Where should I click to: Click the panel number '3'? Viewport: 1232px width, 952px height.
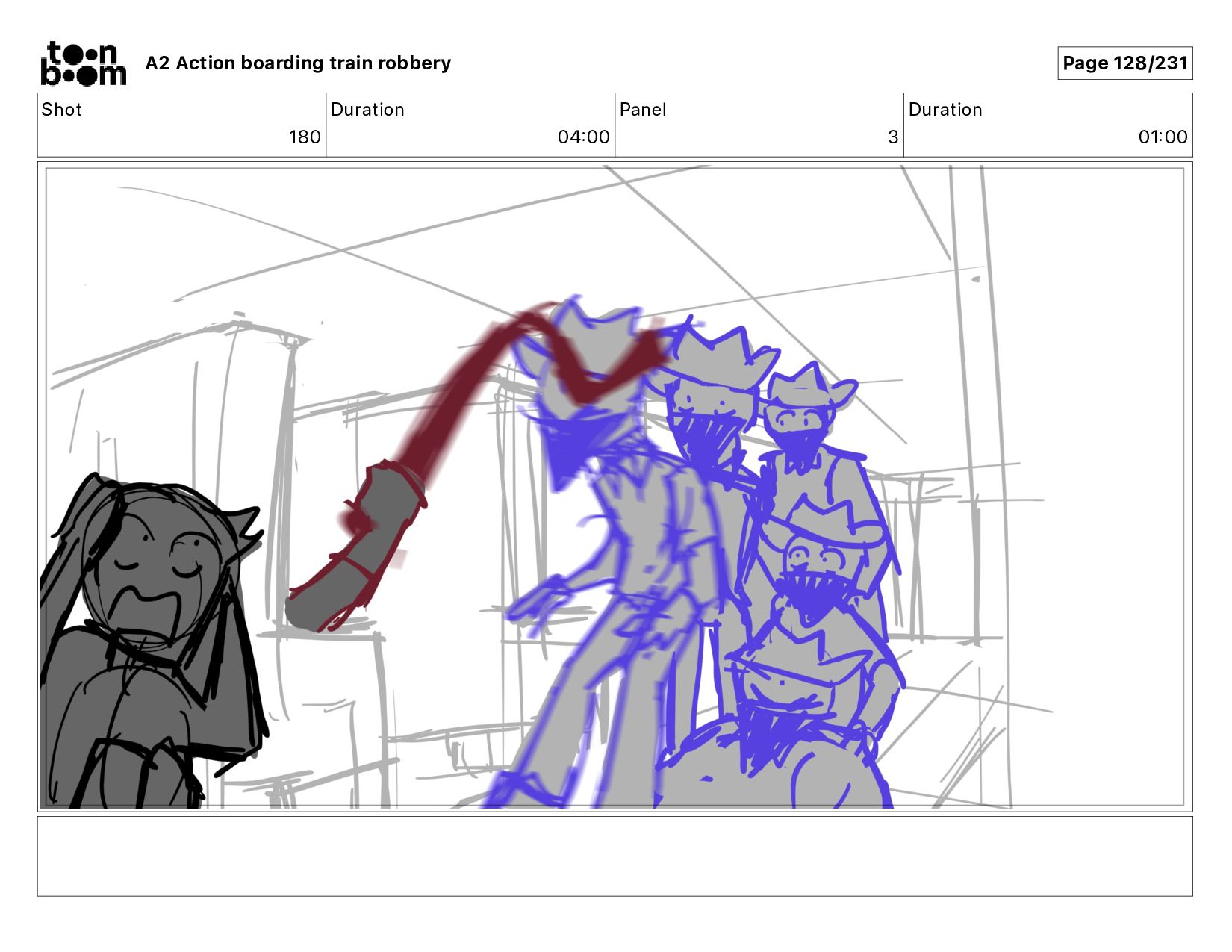point(892,137)
